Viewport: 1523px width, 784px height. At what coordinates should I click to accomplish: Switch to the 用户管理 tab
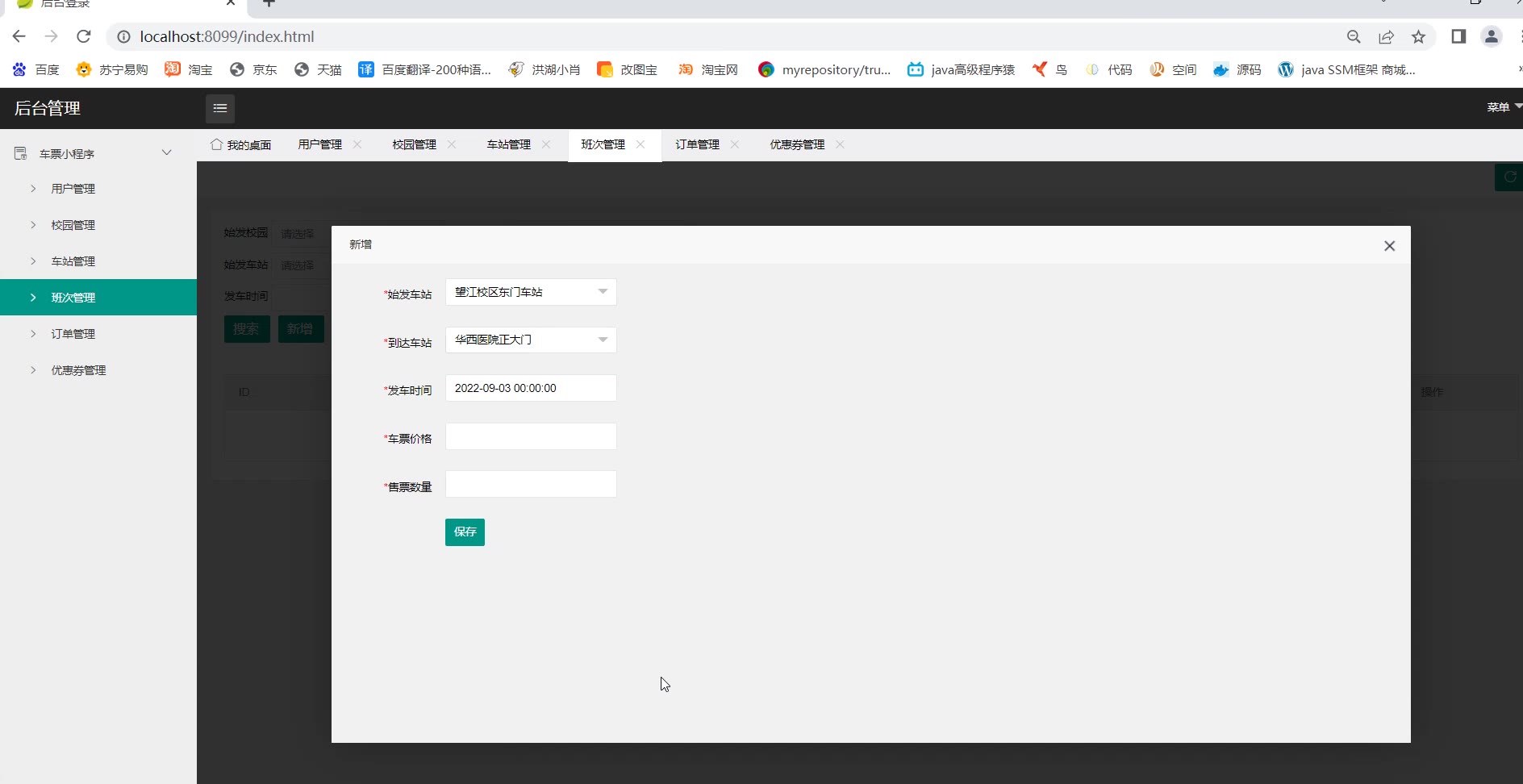[x=320, y=144]
